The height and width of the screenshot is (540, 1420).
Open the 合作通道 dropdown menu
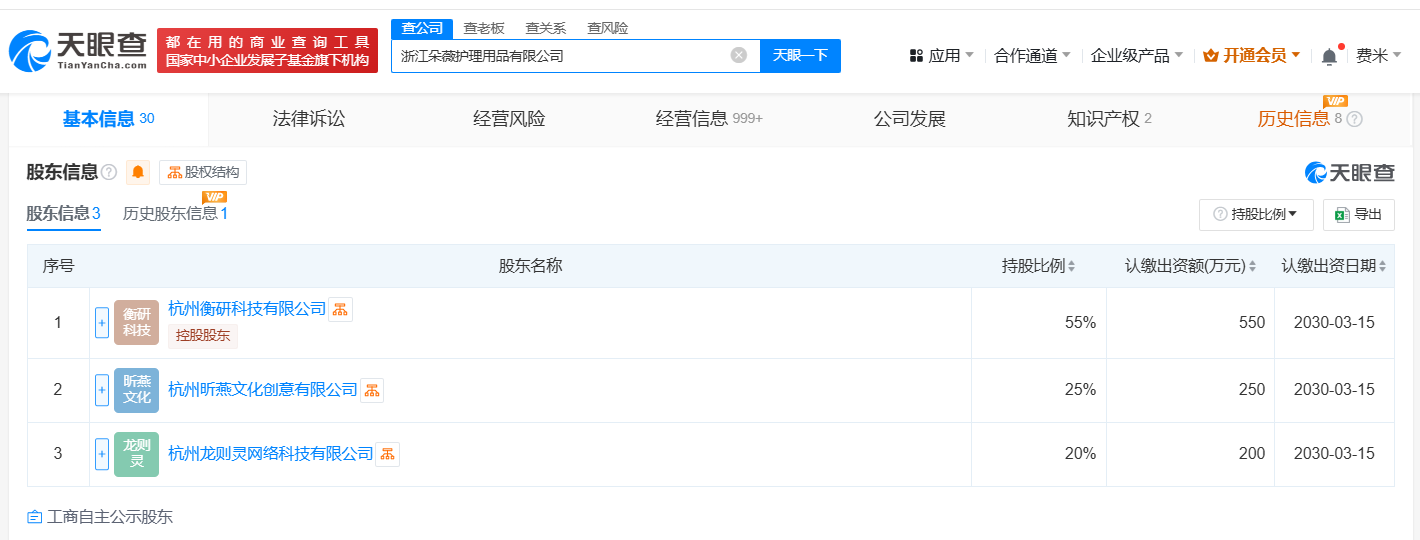pos(1032,56)
